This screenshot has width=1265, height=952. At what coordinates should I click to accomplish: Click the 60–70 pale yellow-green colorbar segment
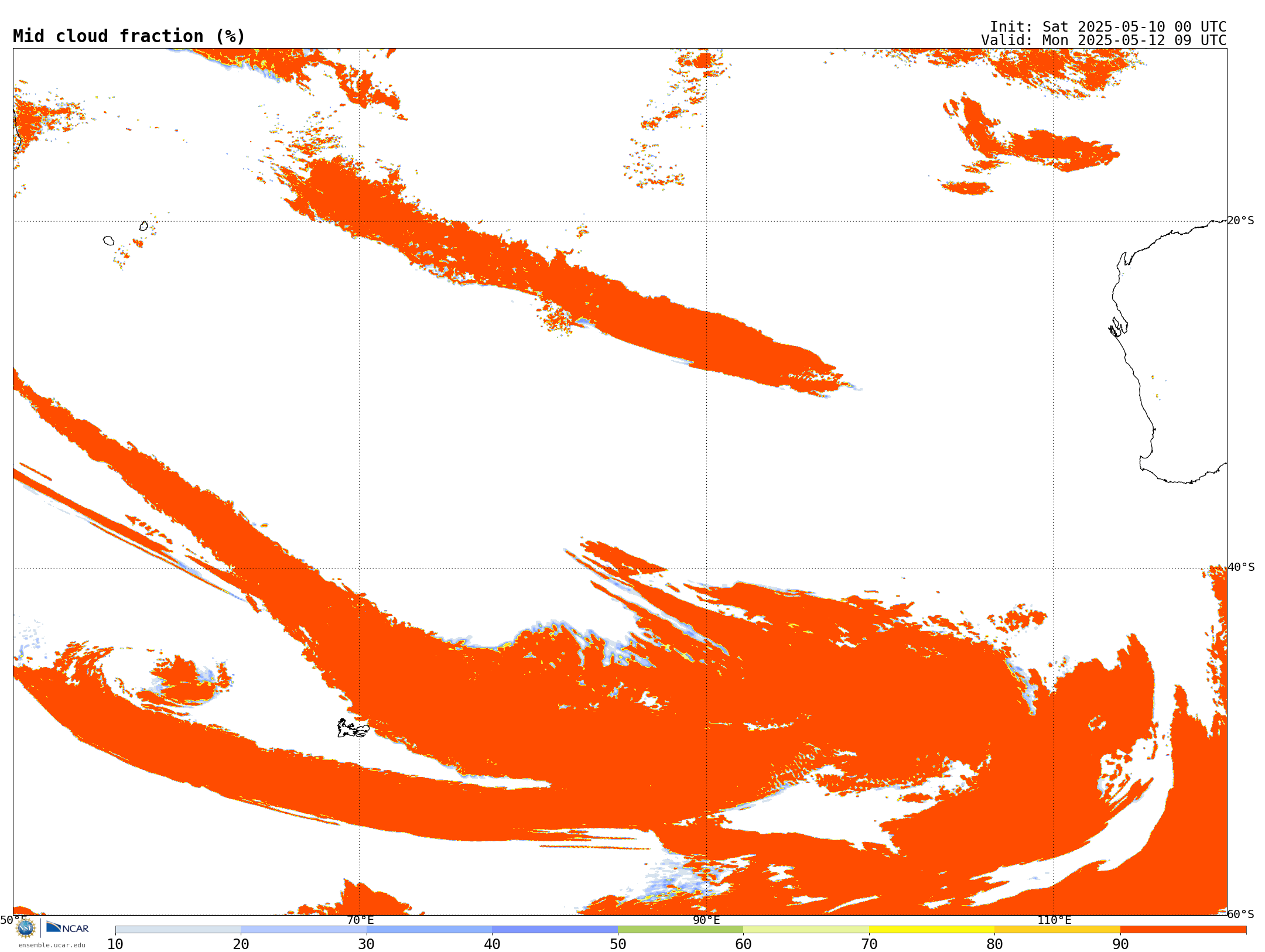(x=806, y=930)
